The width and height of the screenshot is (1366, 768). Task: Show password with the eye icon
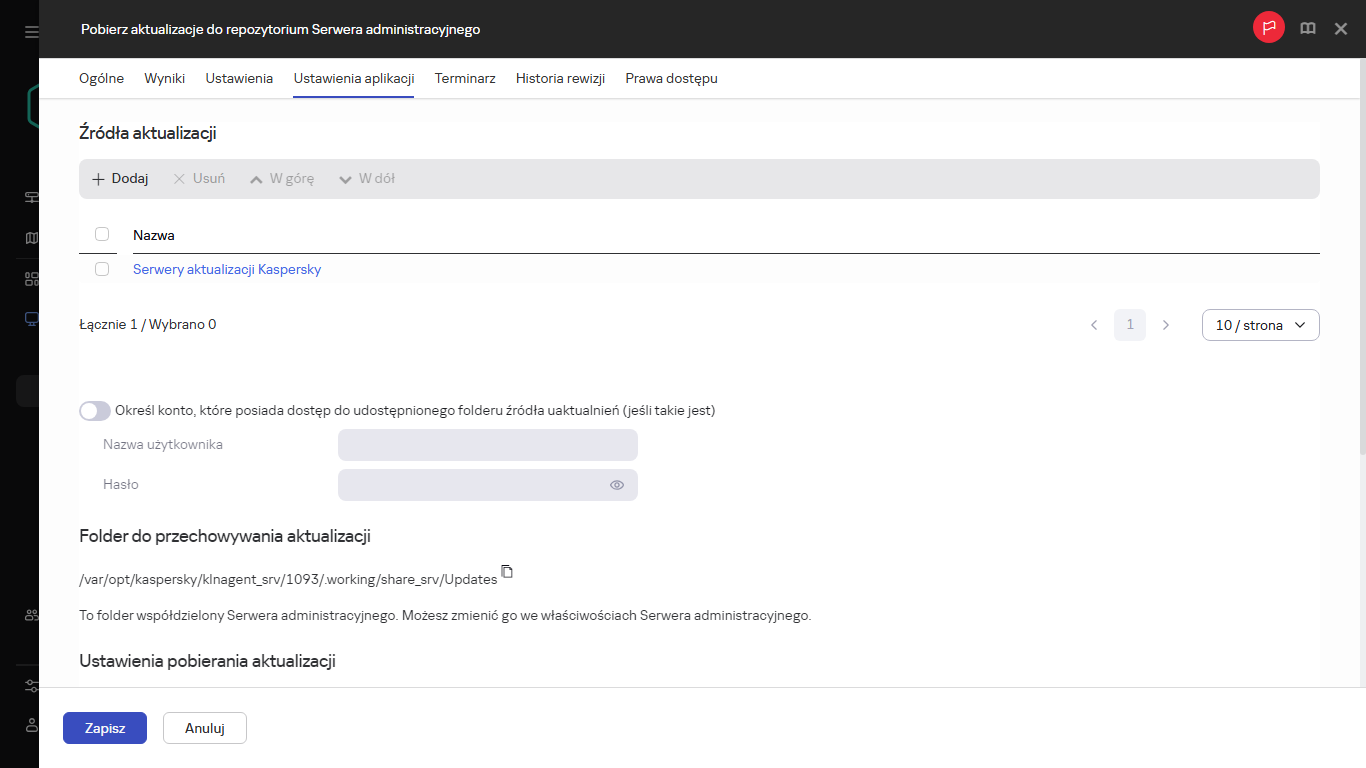[617, 485]
